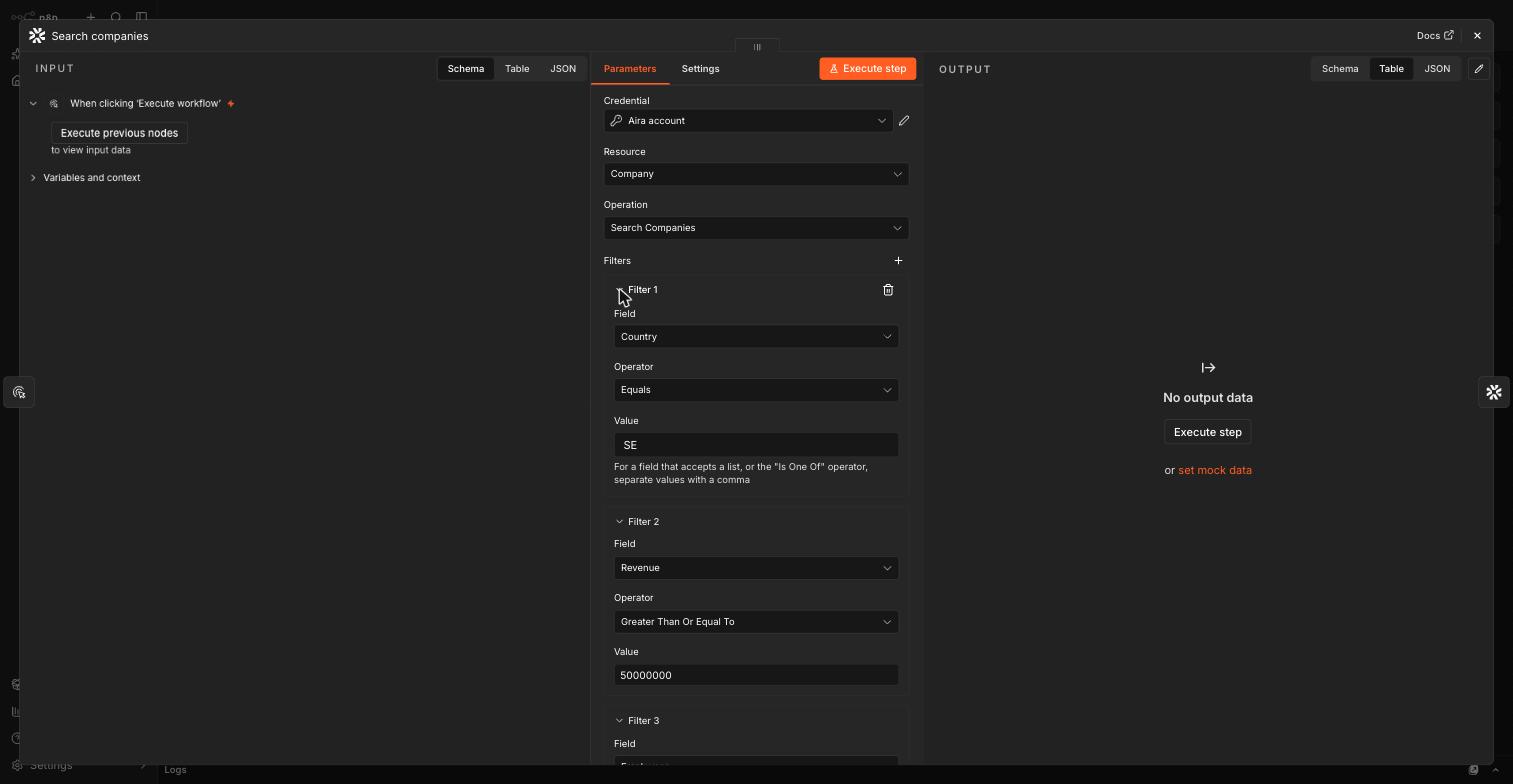The image size is (1513, 784).
Task: Open Filter 2 Field dropdown showing Revenue
Action: tap(756, 568)
